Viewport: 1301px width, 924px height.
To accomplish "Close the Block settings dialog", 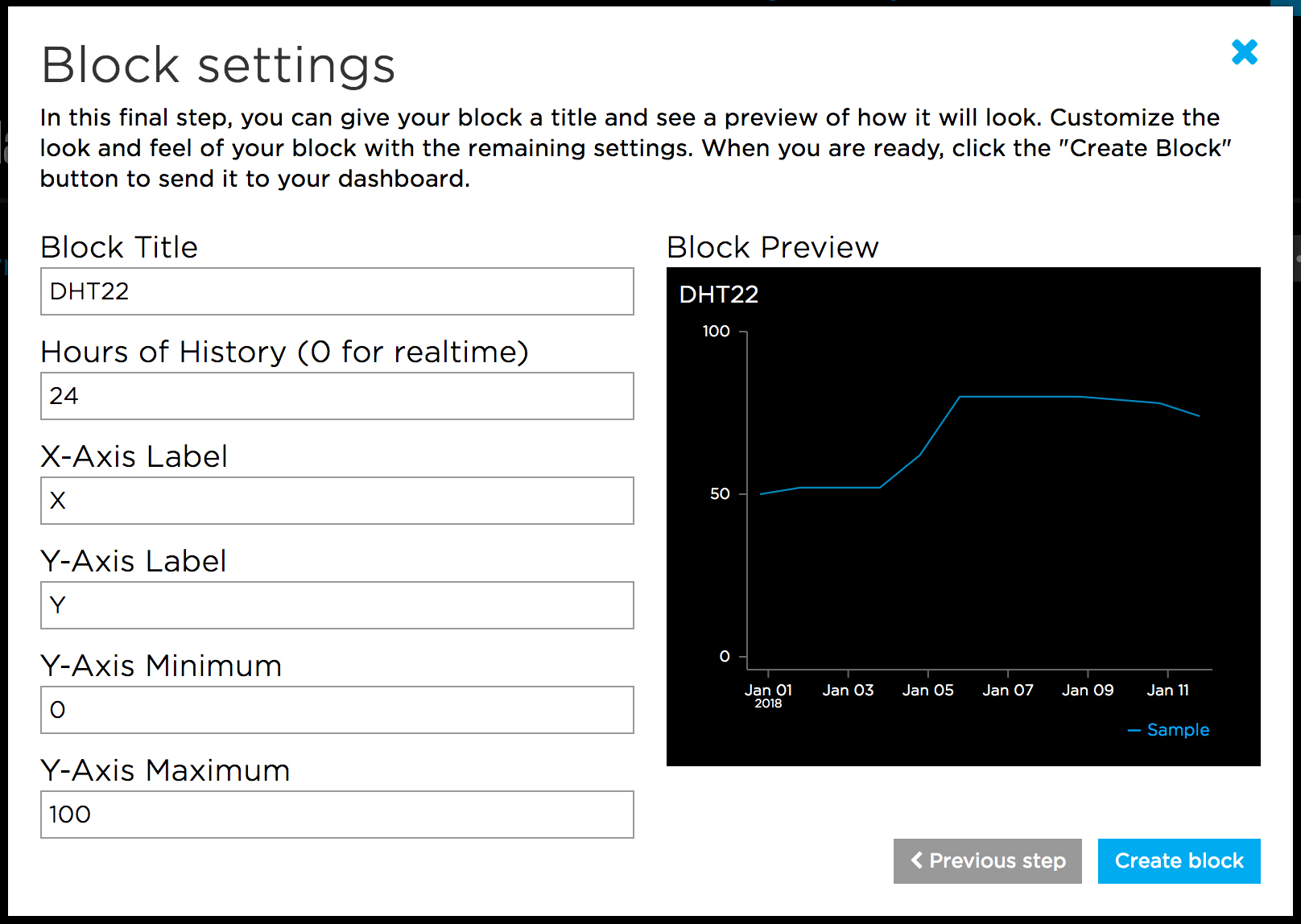I will coord(1244,52).
